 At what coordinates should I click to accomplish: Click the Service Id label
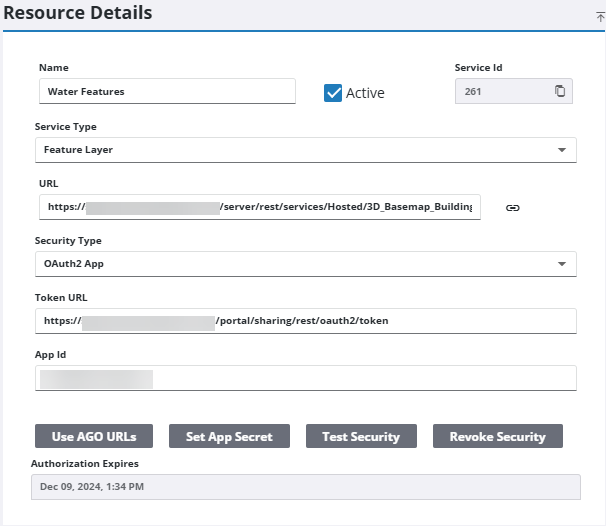pyautogui.click(x=478, y=68)
